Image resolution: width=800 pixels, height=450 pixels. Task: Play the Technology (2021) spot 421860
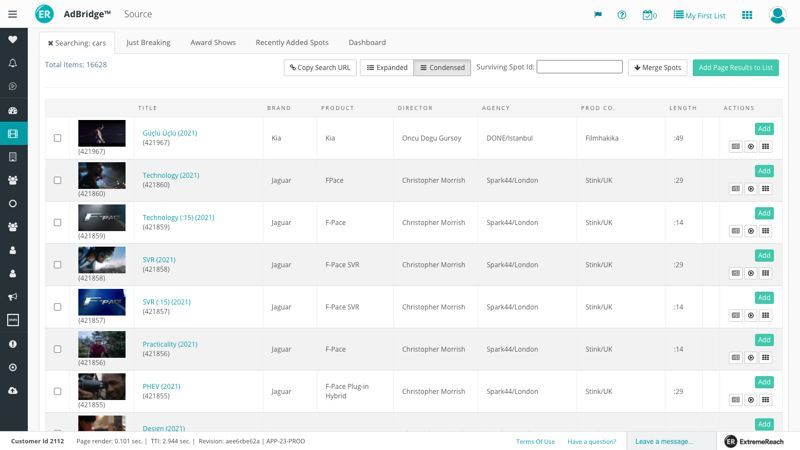751,189
